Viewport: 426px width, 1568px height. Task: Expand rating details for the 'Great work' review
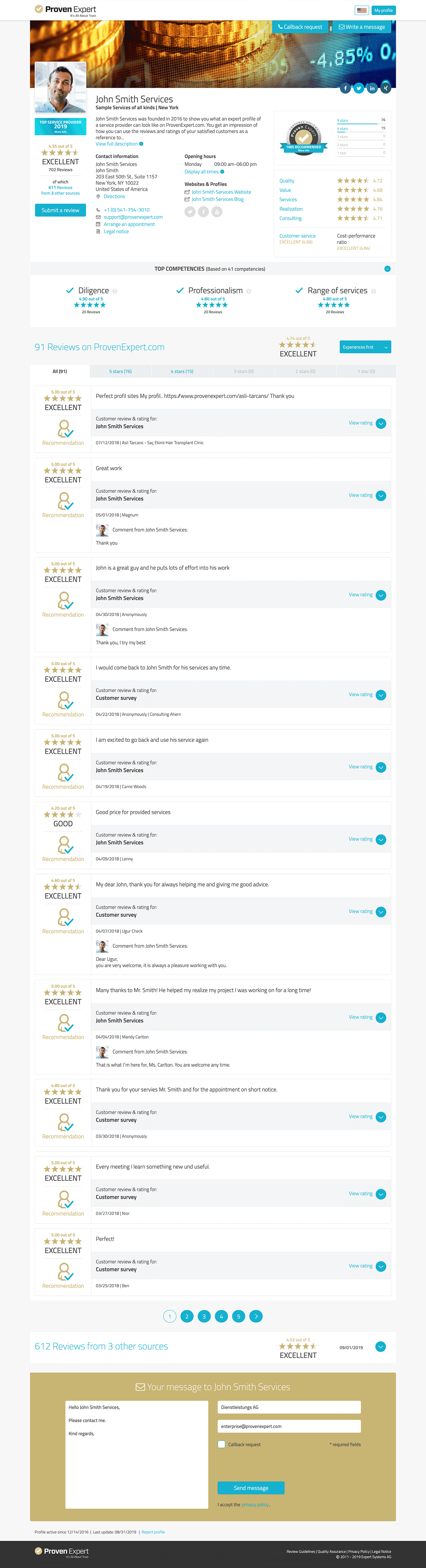[x=381, y=495]
